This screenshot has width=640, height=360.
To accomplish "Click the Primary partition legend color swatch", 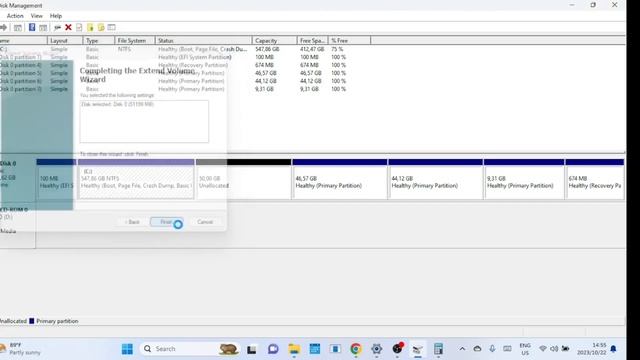I will pos(31,321).
